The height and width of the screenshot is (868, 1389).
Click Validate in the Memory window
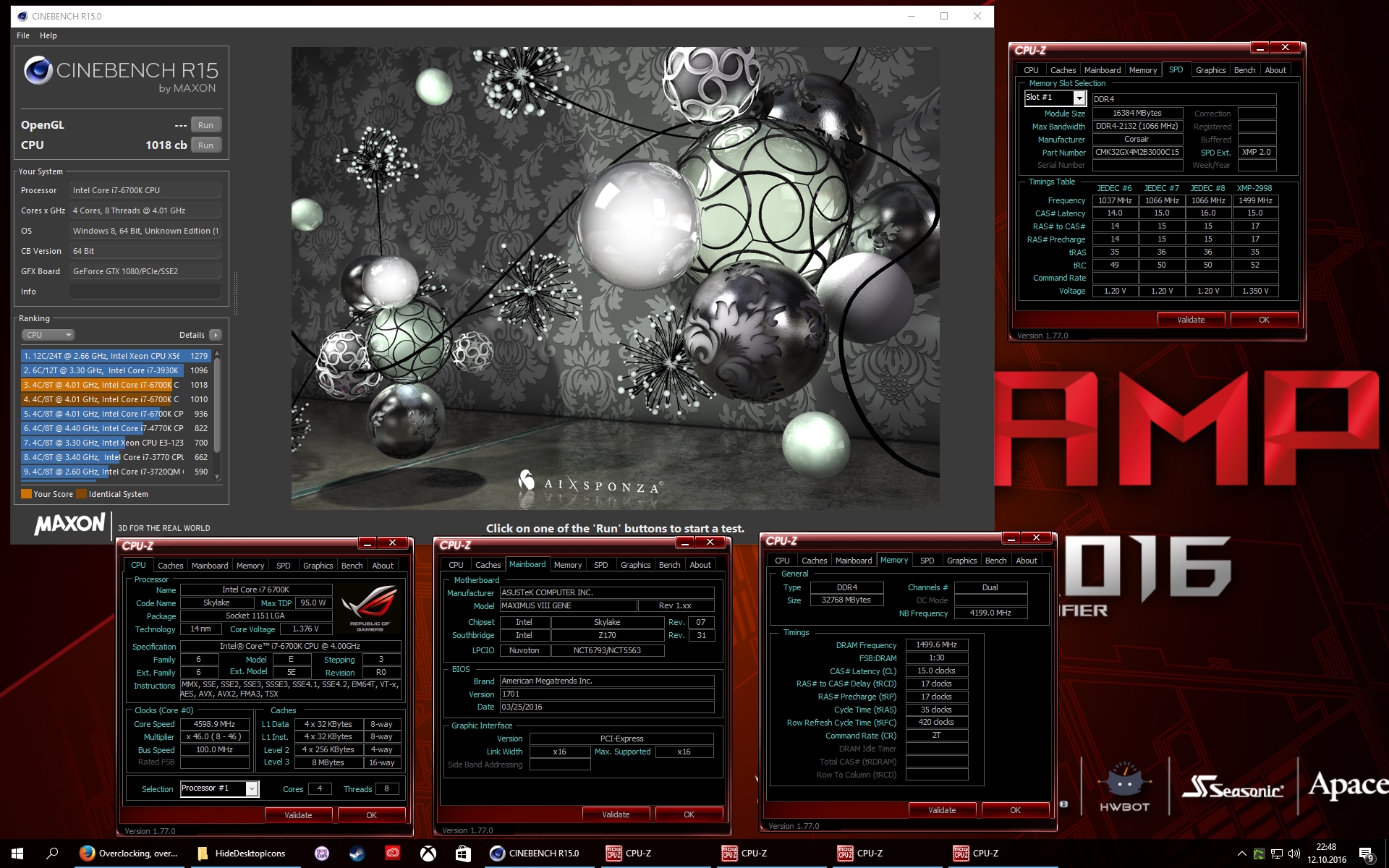[x=942, y=810]
